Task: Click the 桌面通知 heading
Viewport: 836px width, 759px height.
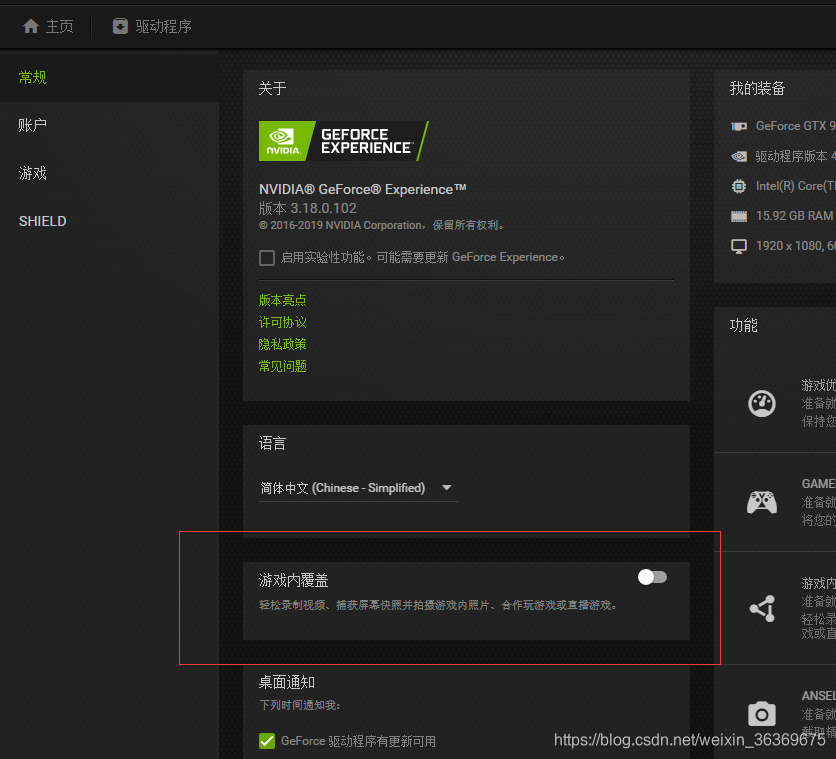Action: (287, 682)
